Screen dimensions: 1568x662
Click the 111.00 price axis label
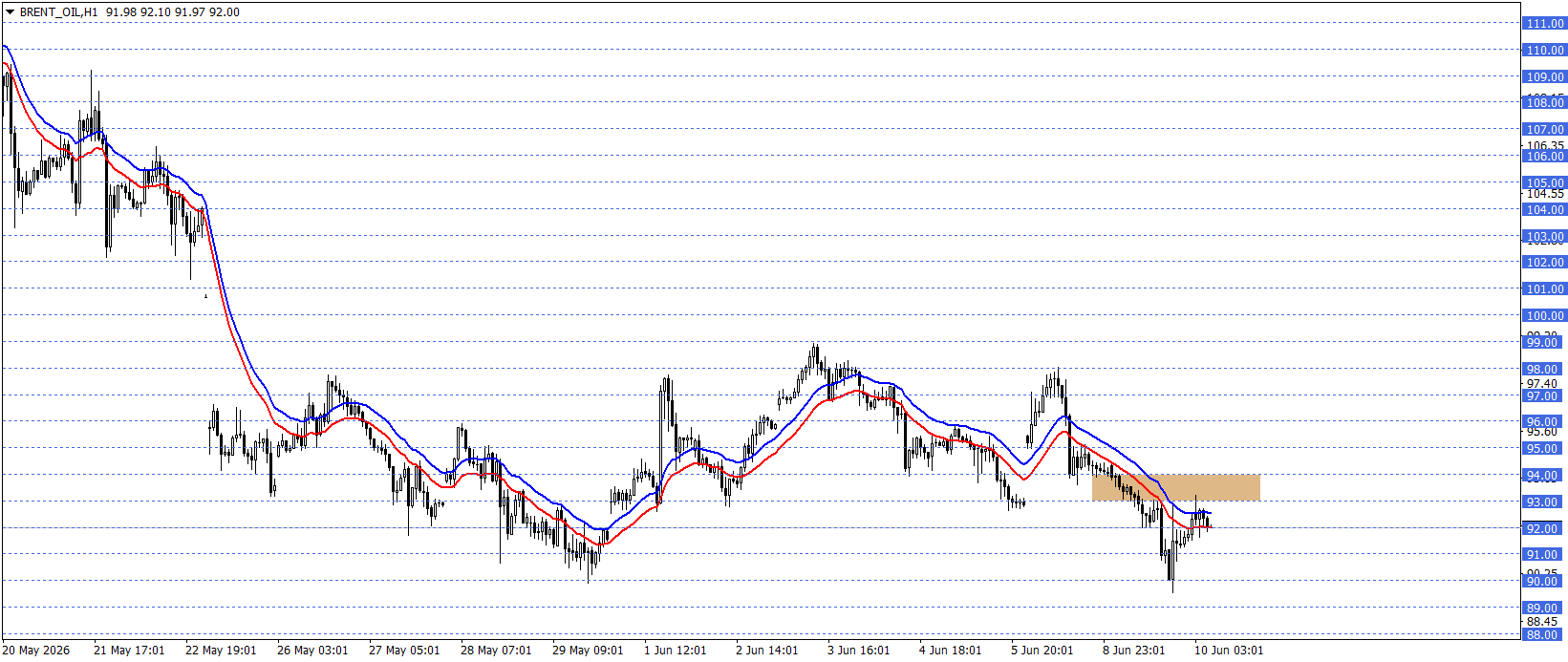(x=1544, y=23)
